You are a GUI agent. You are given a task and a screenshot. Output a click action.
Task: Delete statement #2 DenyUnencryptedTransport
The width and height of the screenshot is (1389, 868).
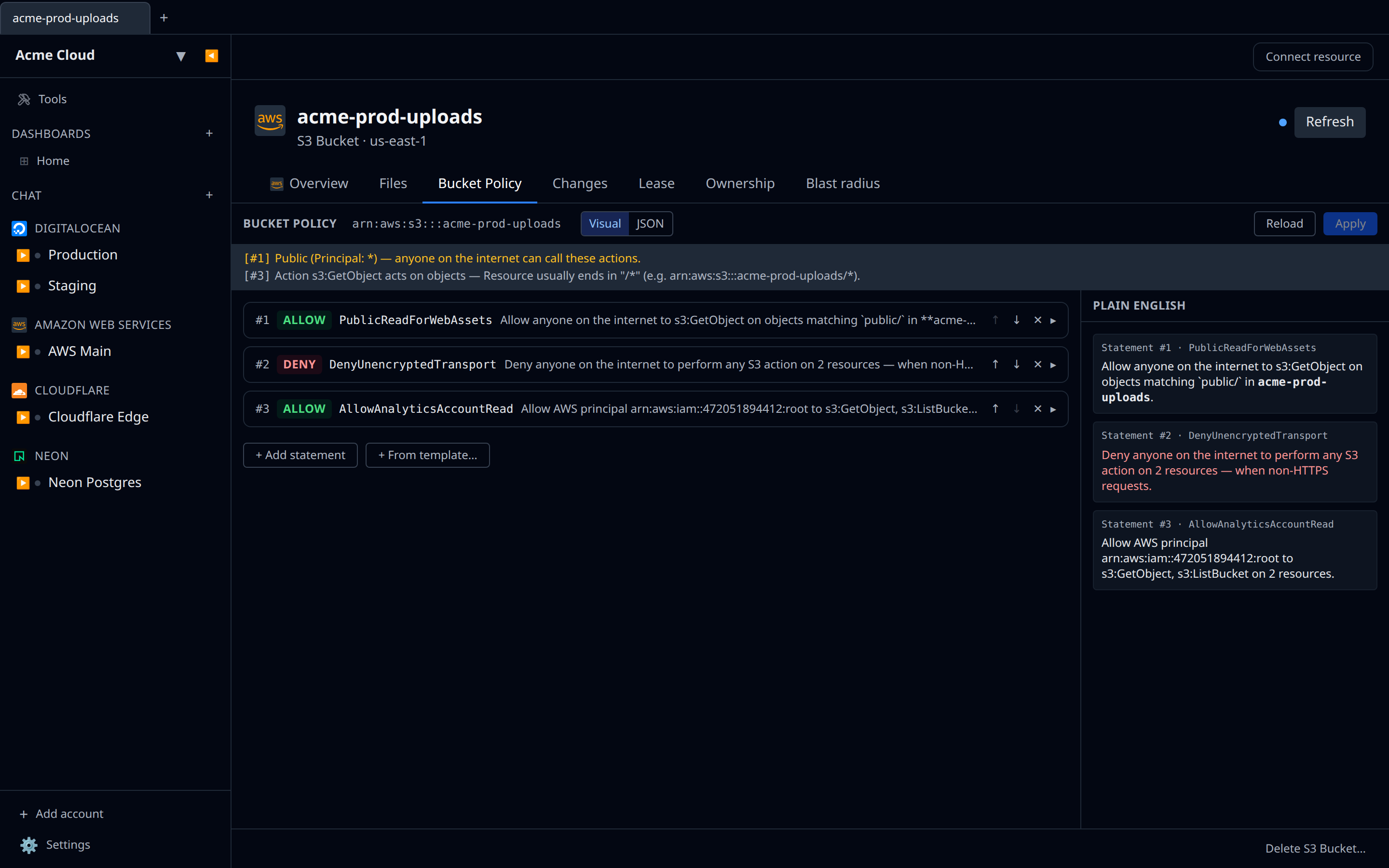click(1038, 365)
